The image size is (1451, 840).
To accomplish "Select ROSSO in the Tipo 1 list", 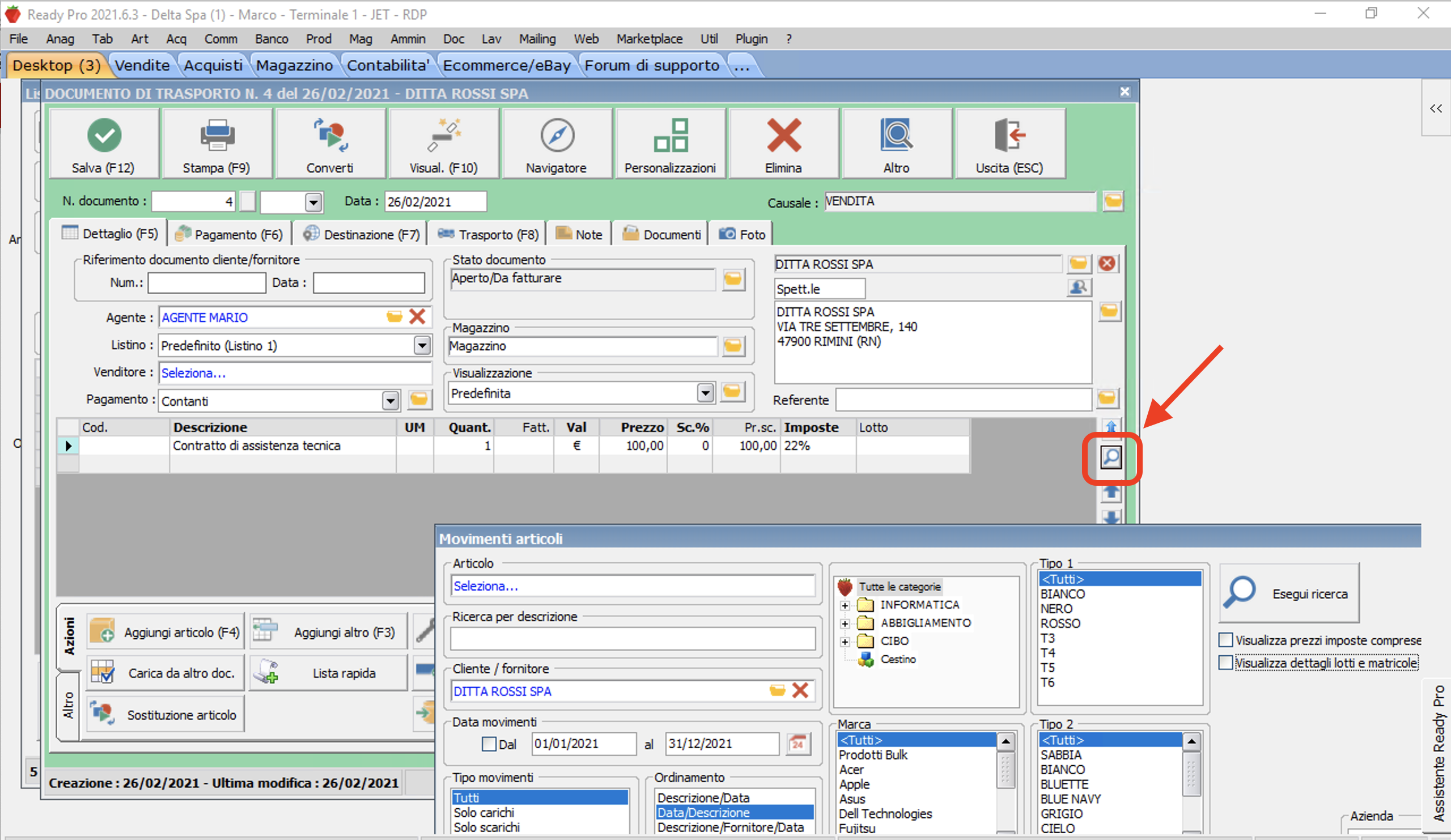I will click(1060, 623).
